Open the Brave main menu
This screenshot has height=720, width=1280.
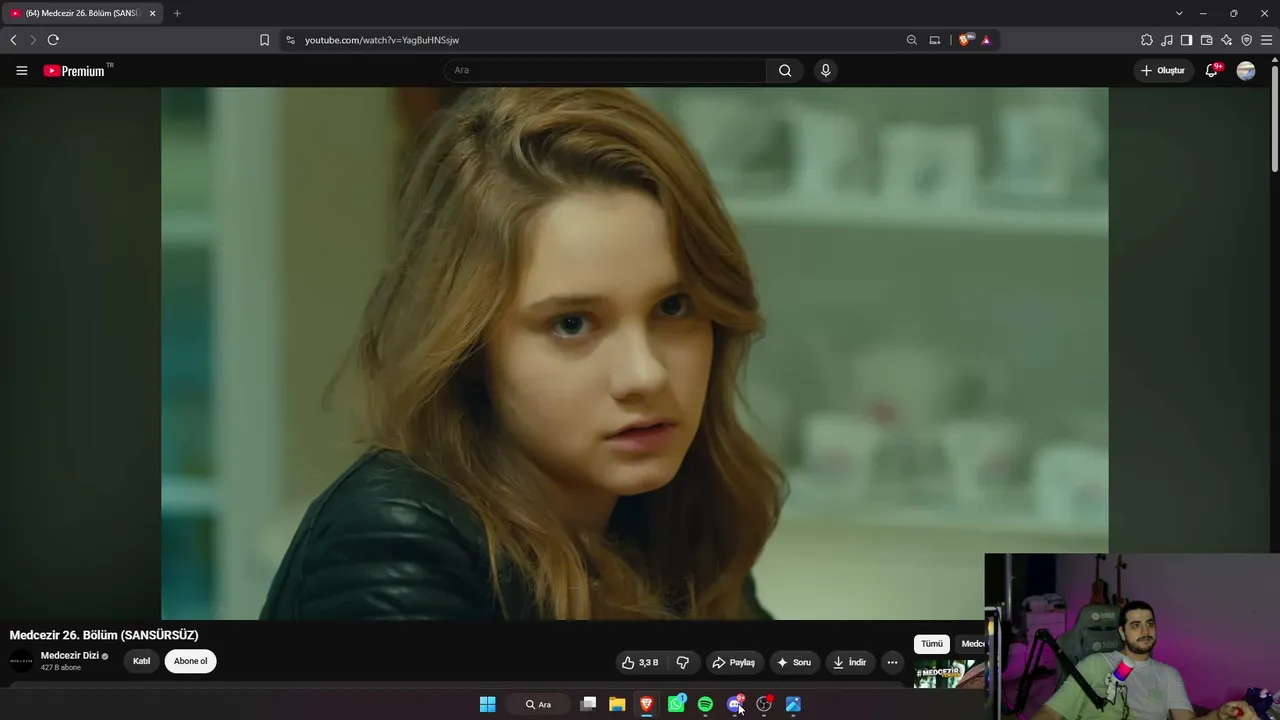click(1267, 40)
